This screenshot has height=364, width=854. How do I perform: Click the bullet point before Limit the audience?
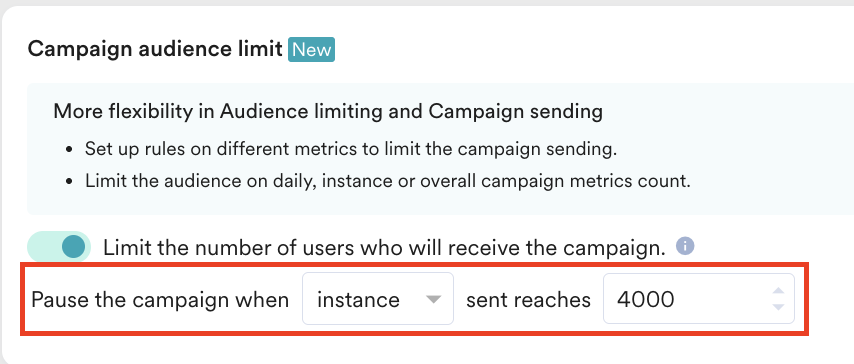(69, 181)
